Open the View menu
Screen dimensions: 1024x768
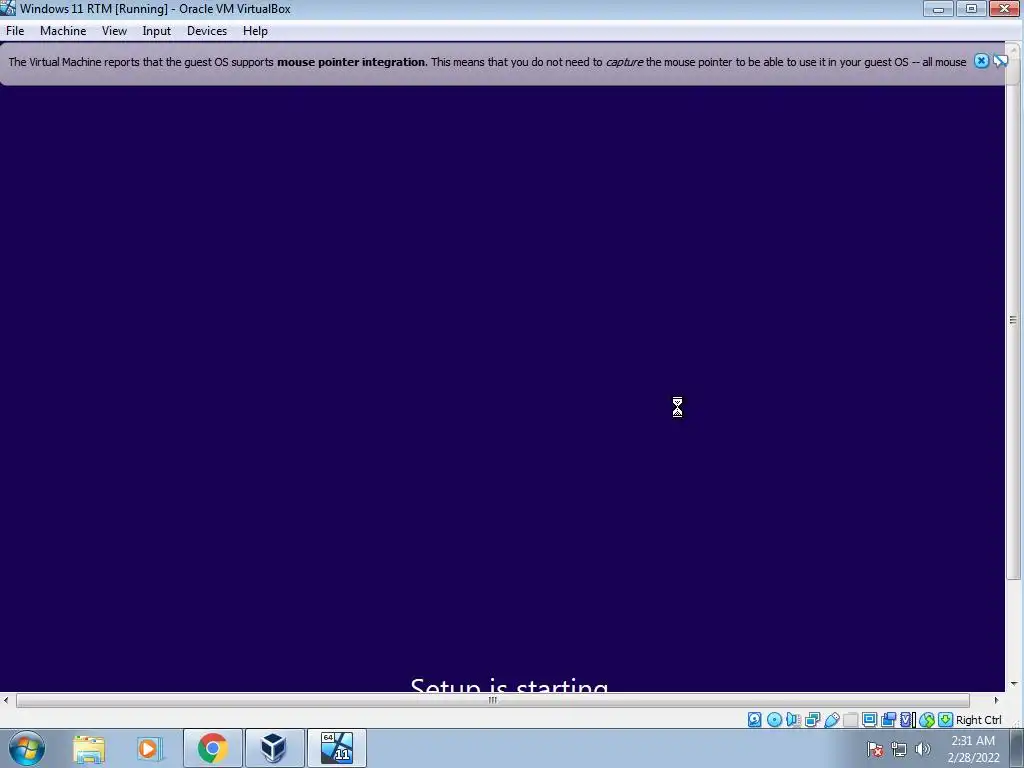114,31
